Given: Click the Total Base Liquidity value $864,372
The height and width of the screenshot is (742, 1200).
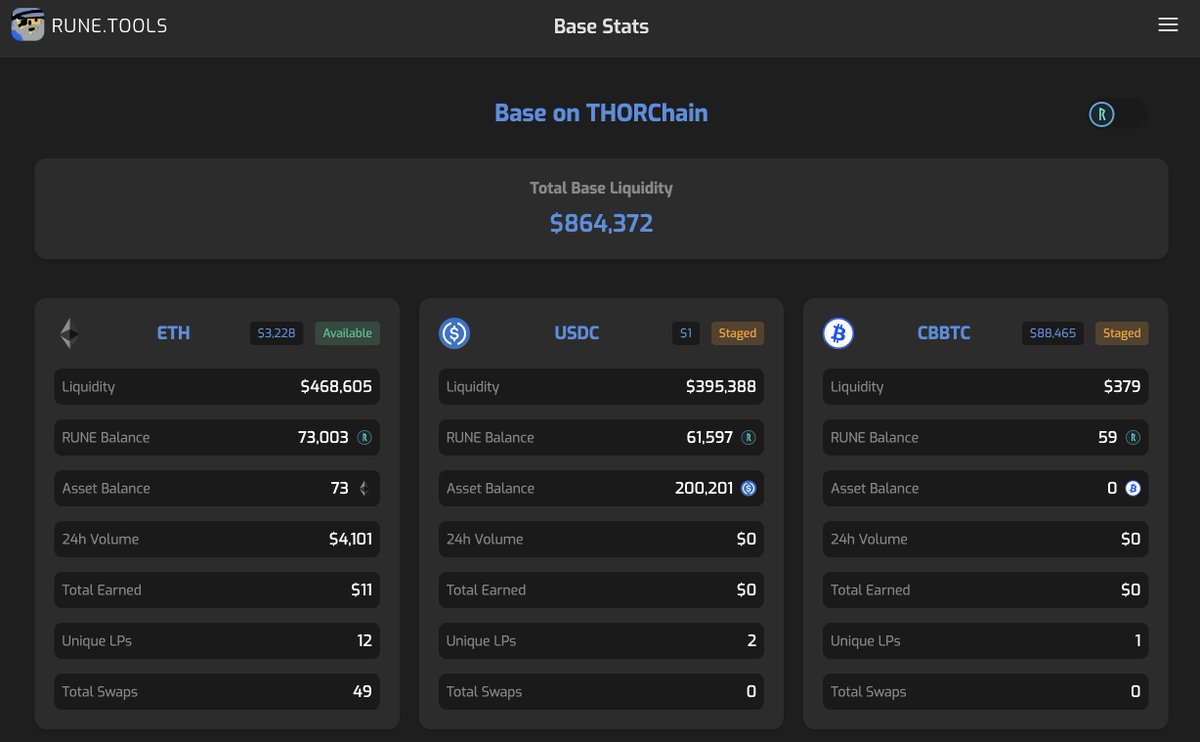Looking at the screenshot, I should click(601, 223).
